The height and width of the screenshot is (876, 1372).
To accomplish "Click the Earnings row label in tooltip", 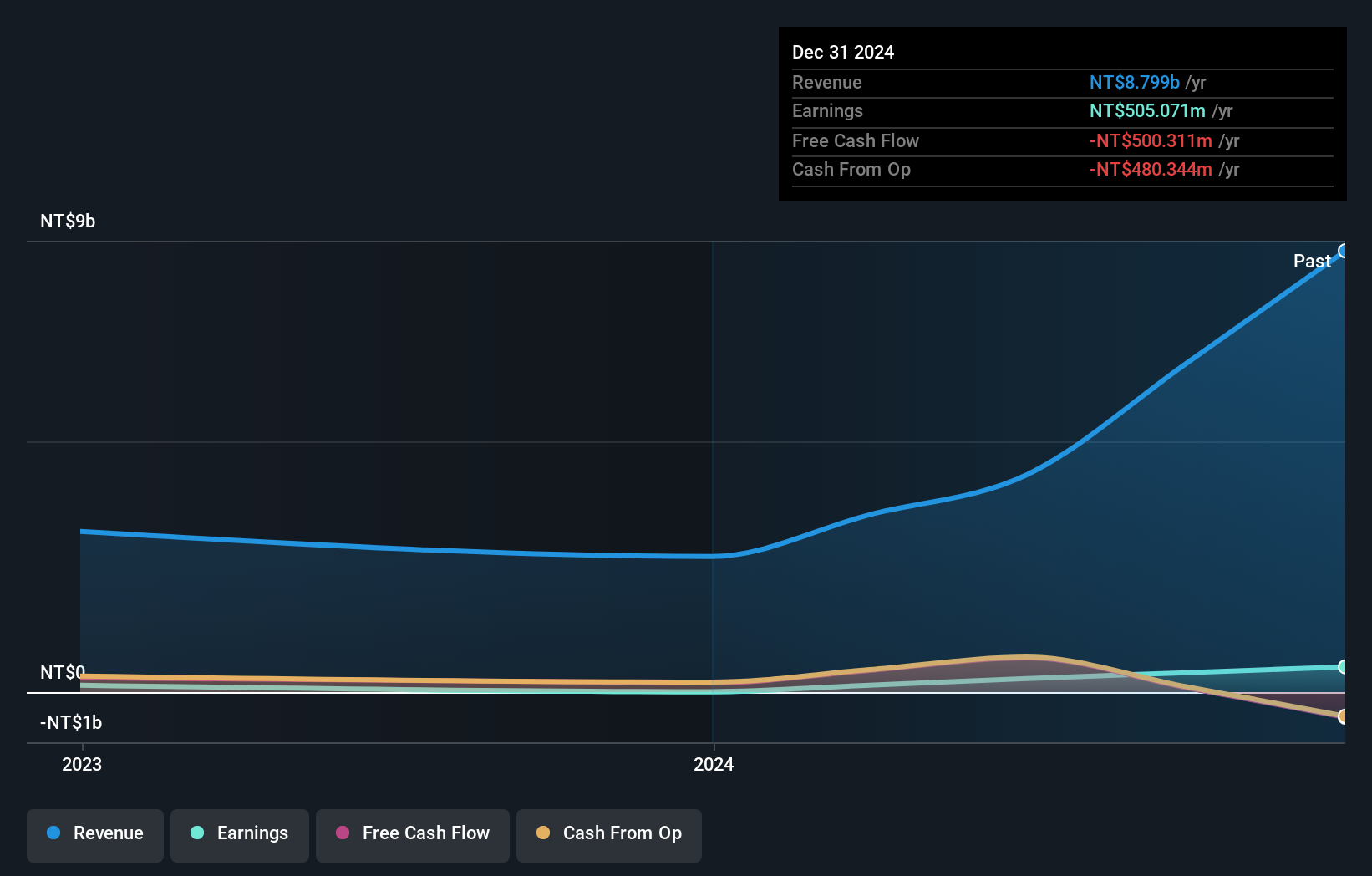I will click(x=827, y=111).
